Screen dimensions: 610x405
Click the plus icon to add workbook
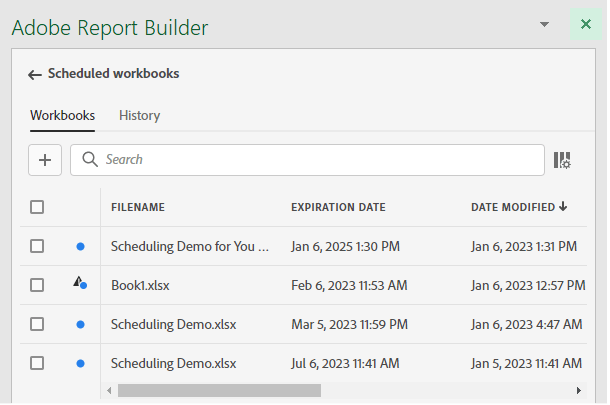pos(45,159)
